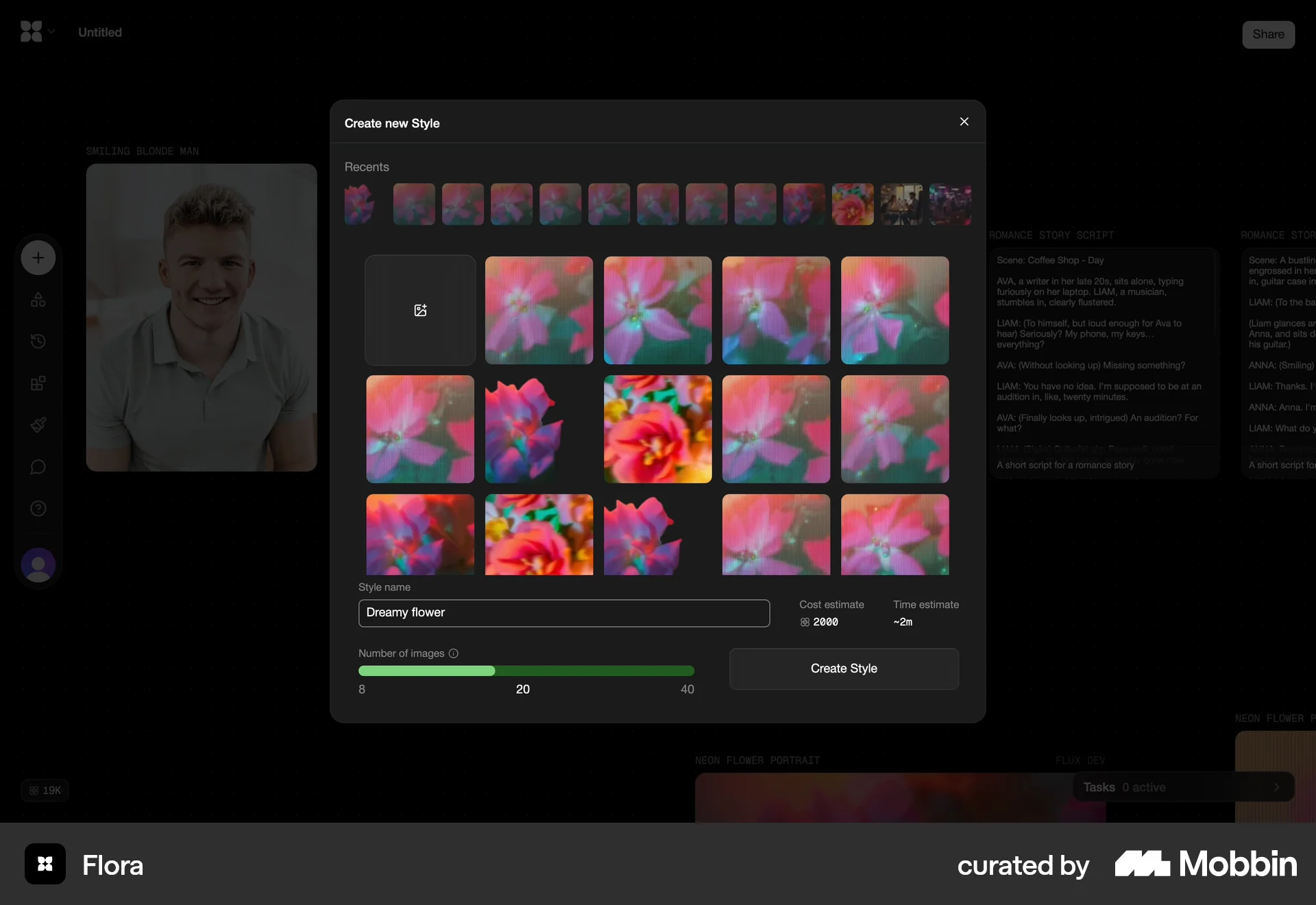Open the chat feedback icon

coord(37,467)
